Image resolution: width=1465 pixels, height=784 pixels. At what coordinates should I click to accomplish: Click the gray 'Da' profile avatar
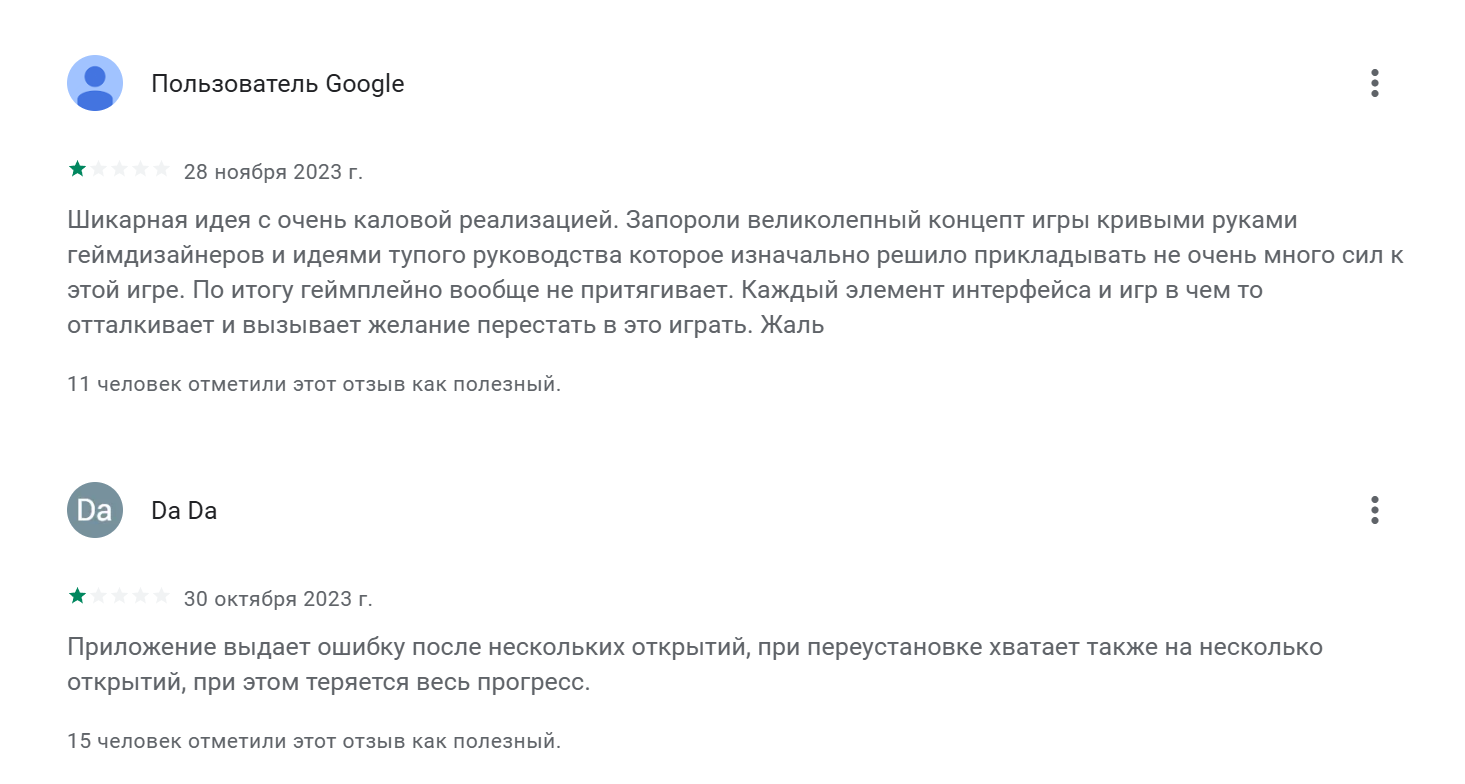95,510
